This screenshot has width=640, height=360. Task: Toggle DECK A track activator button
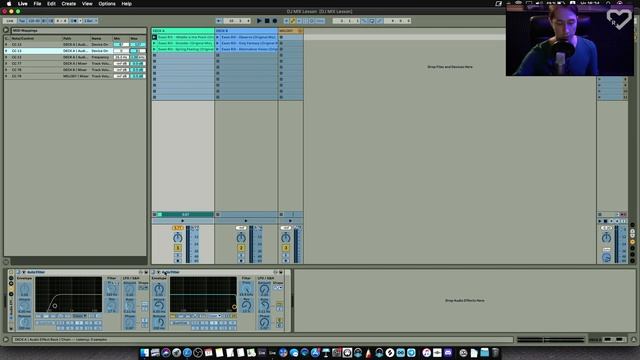pyautogui.click(x=178, y=248)
